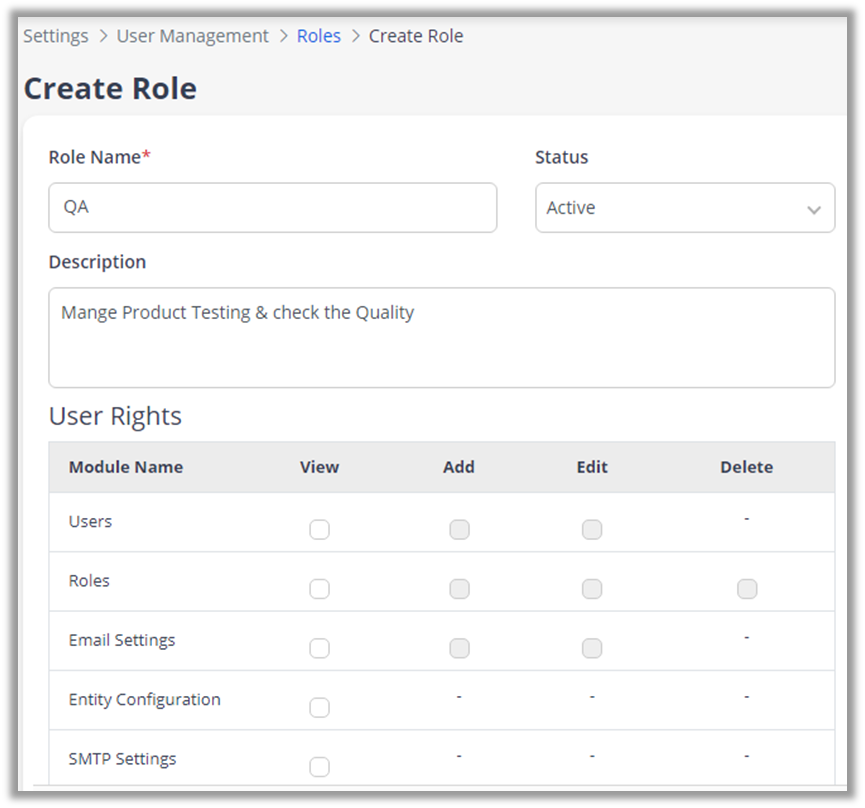Screen dimensions: 865x808
Task: Check View box for Email Settings
Action: 319,648
